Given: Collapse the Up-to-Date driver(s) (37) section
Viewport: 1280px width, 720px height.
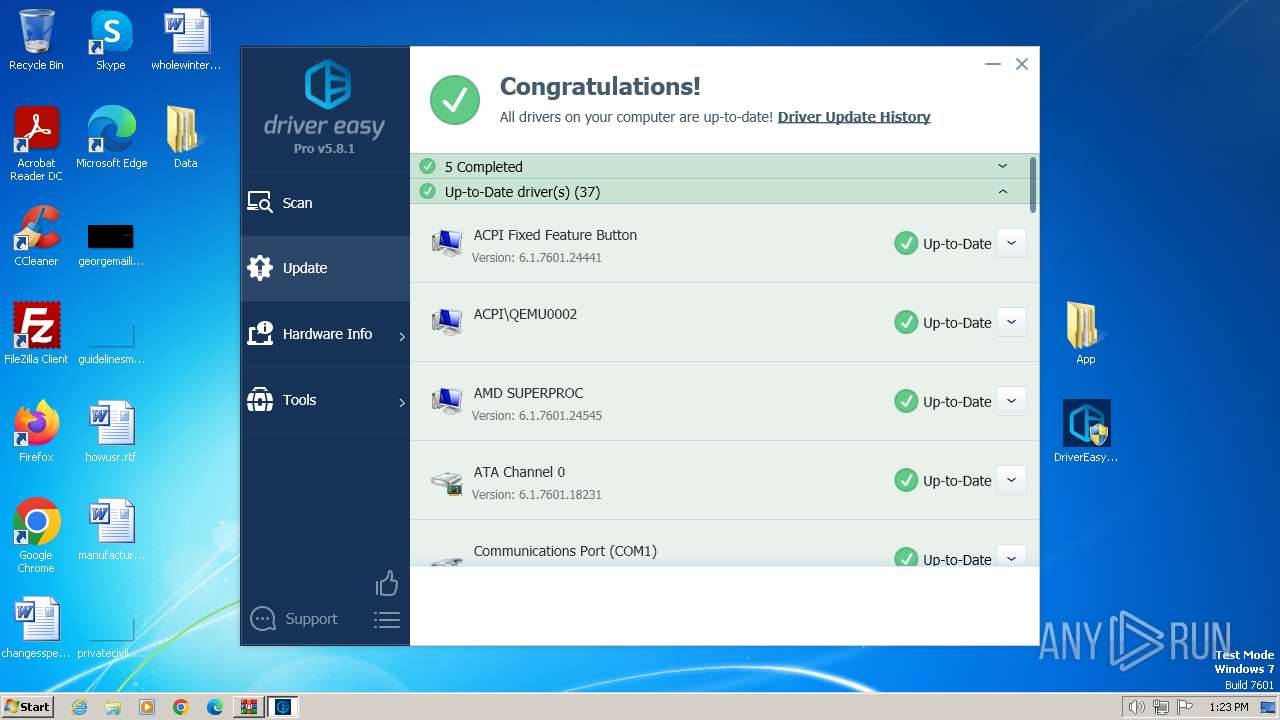Looking at the screenshot, I should click(x=1003, y=191).
